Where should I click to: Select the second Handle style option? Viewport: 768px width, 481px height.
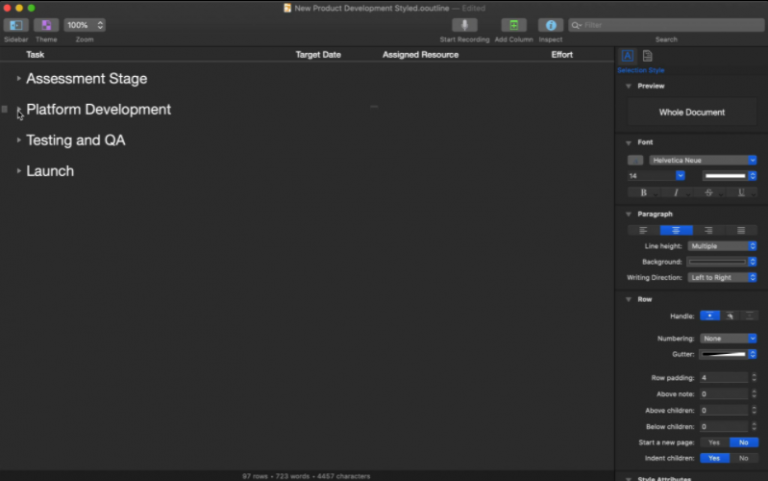(x=730, y=316)
